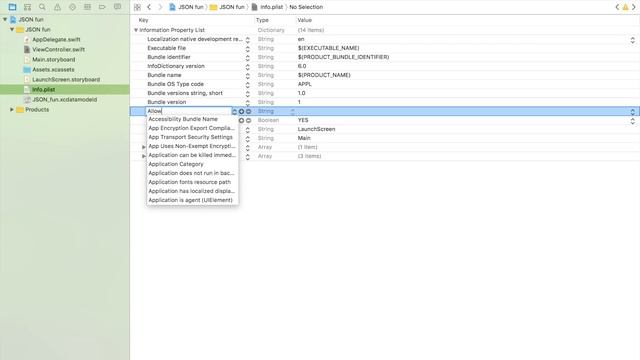Select Main.storyboard in navigator
Image resolution: width=640 pixels, height=360 pixels.
pyautogui.click(x=53, y=60)
